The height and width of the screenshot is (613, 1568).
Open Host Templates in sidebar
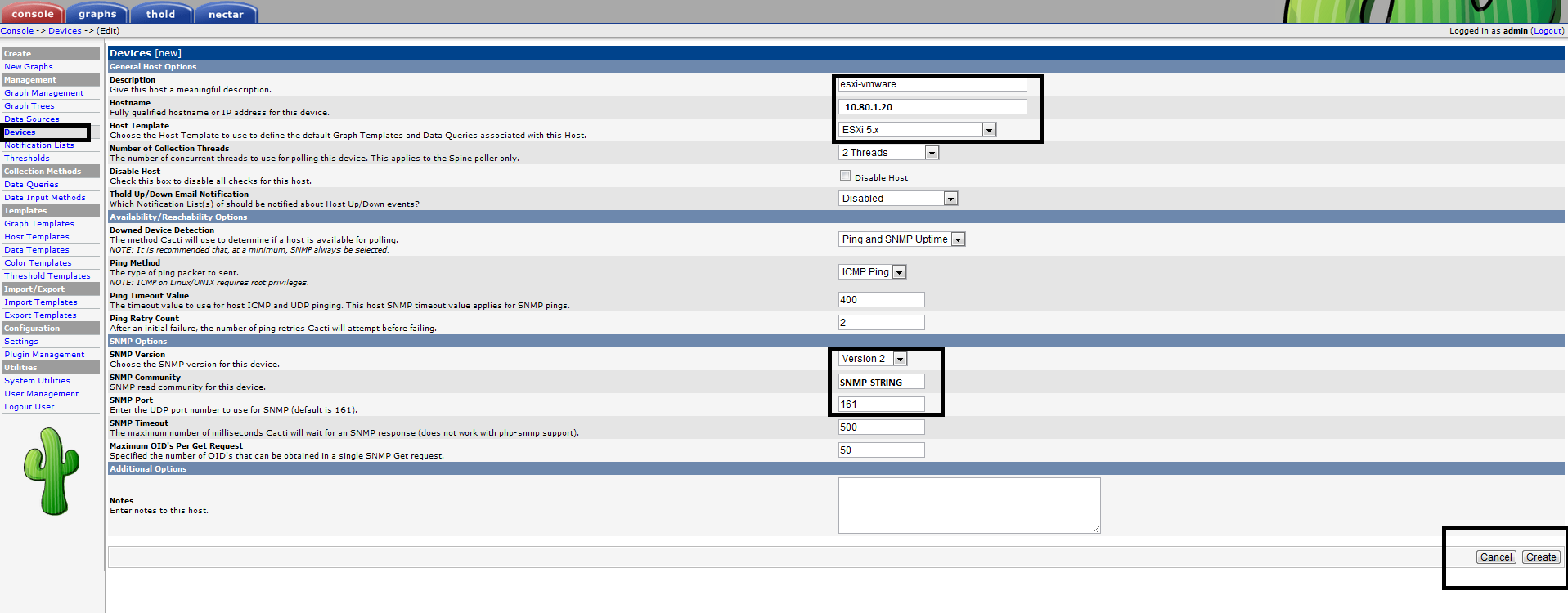37,237
